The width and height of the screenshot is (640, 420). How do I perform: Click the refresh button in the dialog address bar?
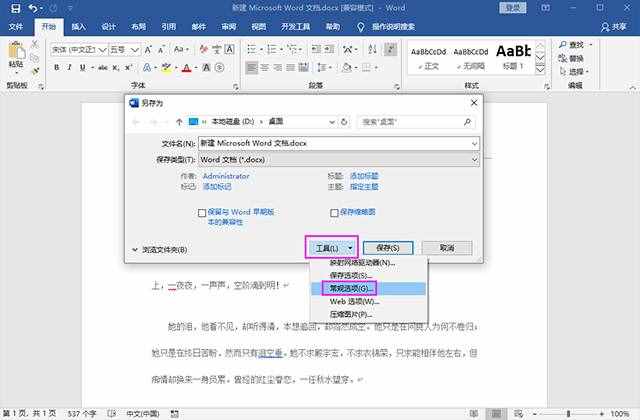(x=344, y=122)
